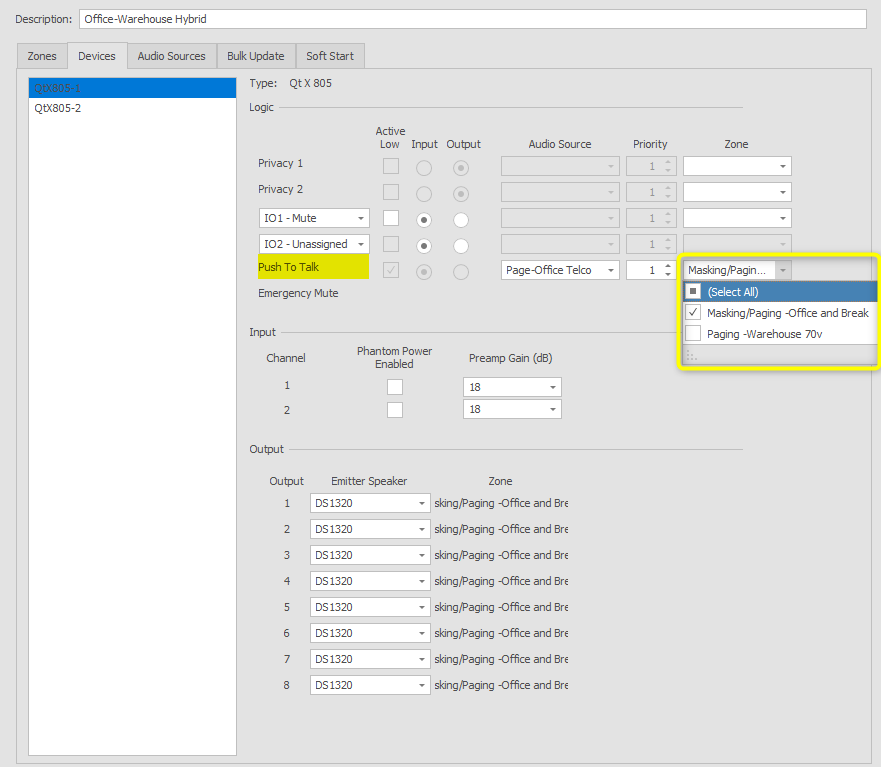This screenshot has width=881, height=767.
Task: Increase Push To Talk priority with up arrow
Action: point(668,266)
